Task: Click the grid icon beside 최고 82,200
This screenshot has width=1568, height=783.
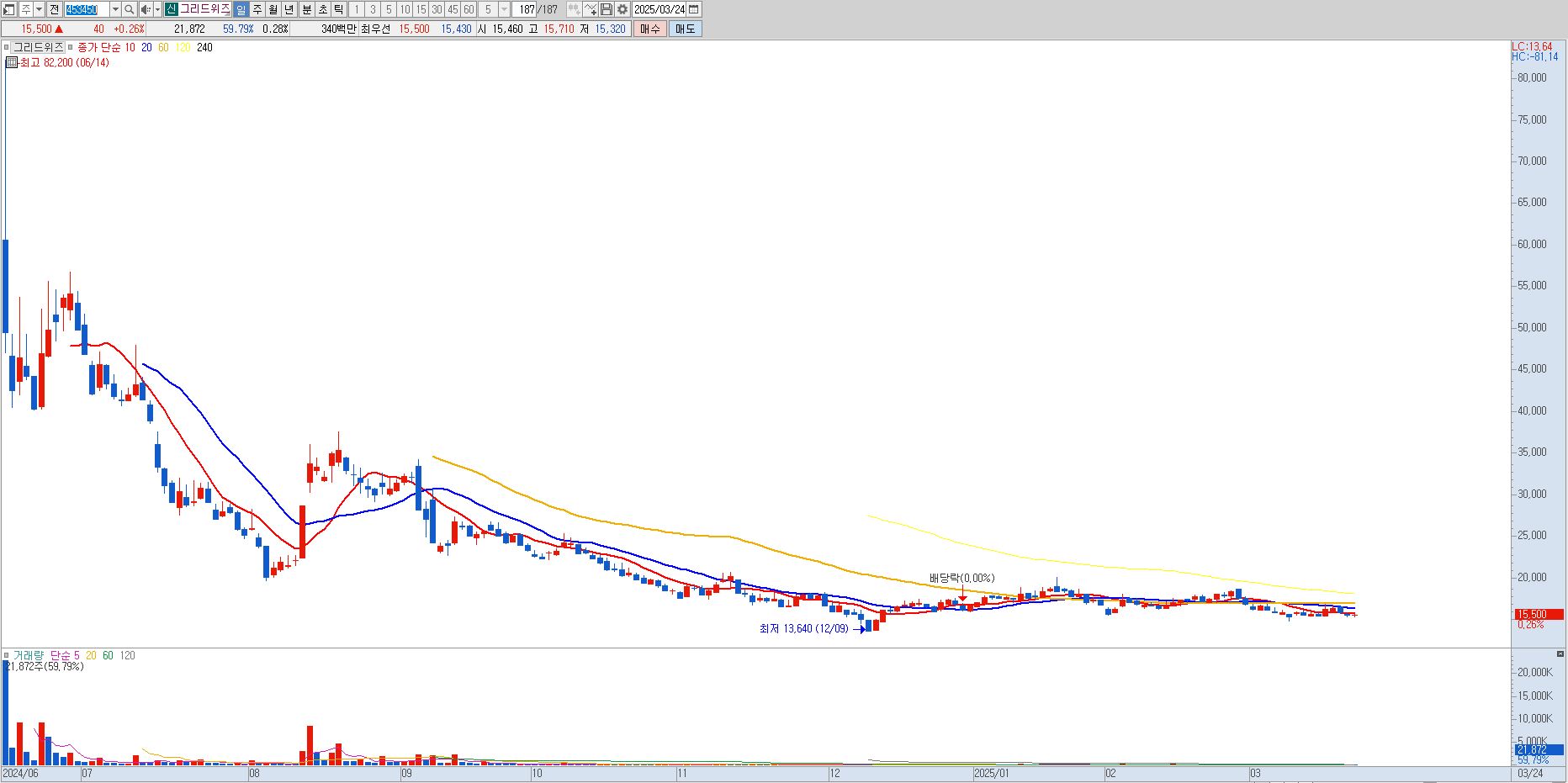Action: pyautogui.click(x=11, y=62)
